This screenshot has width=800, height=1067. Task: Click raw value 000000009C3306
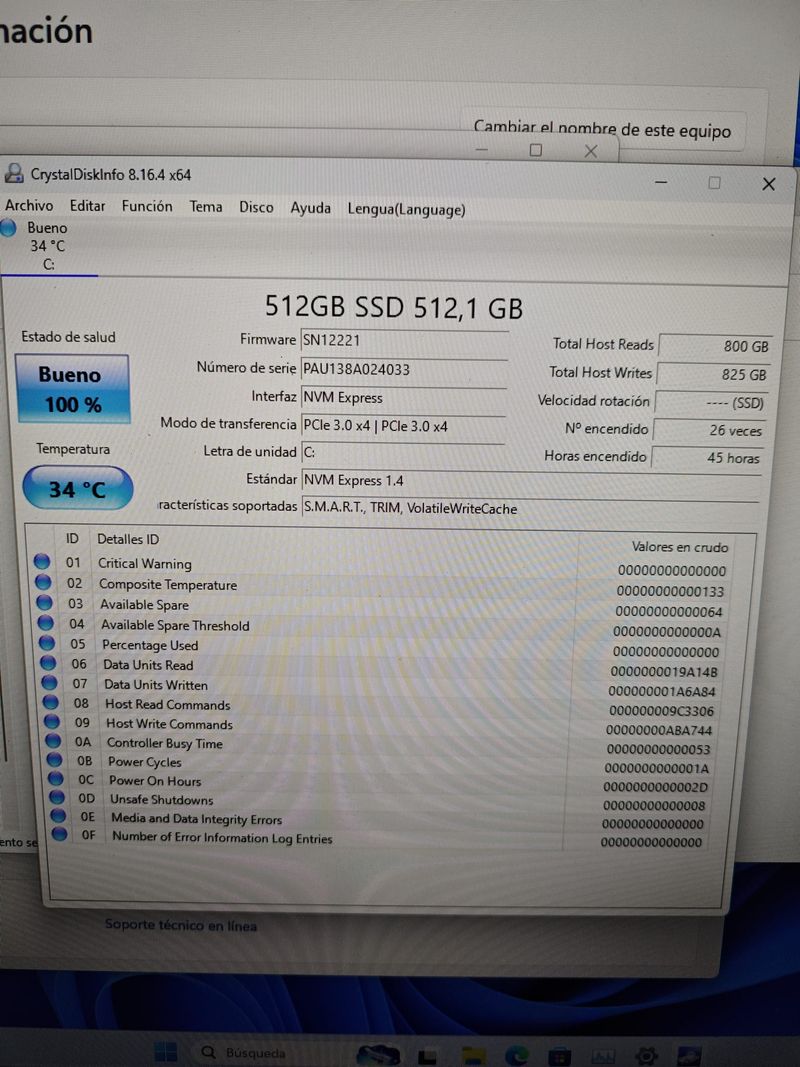(661, 711)
